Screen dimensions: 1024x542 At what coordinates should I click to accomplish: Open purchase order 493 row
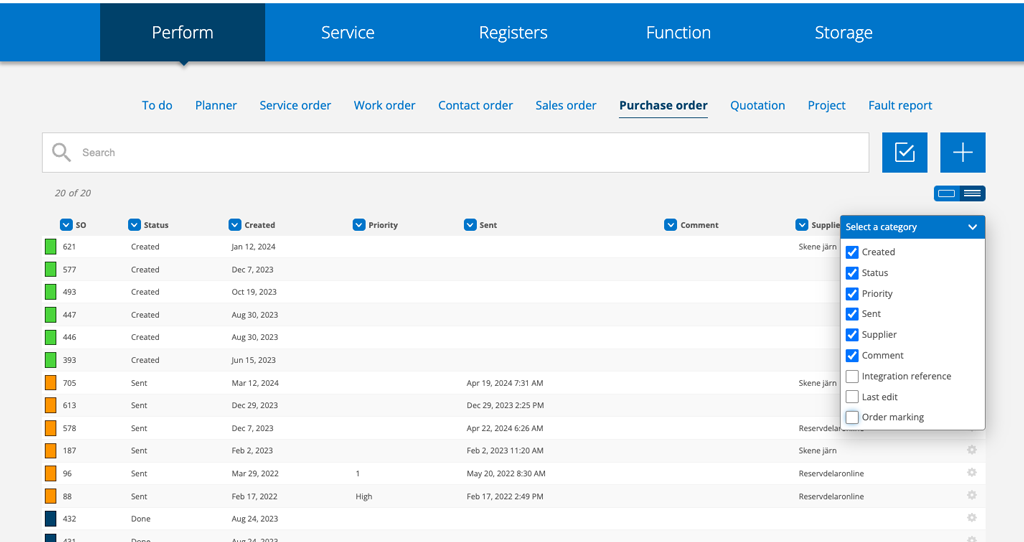click(441, 292)
